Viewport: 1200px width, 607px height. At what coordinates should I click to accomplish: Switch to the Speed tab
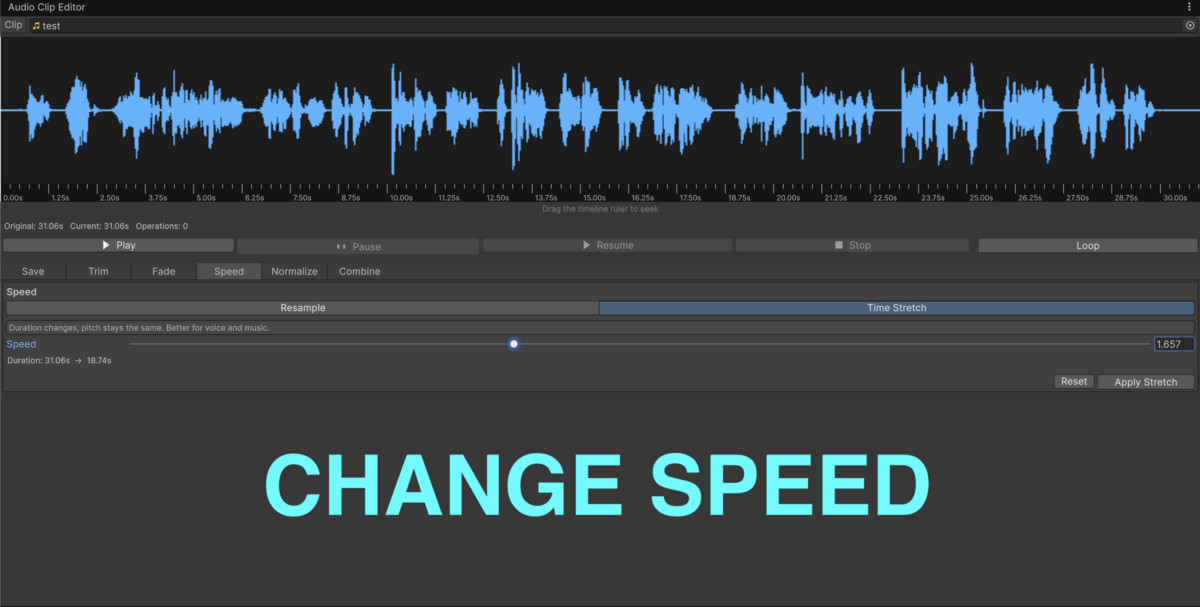229,271
